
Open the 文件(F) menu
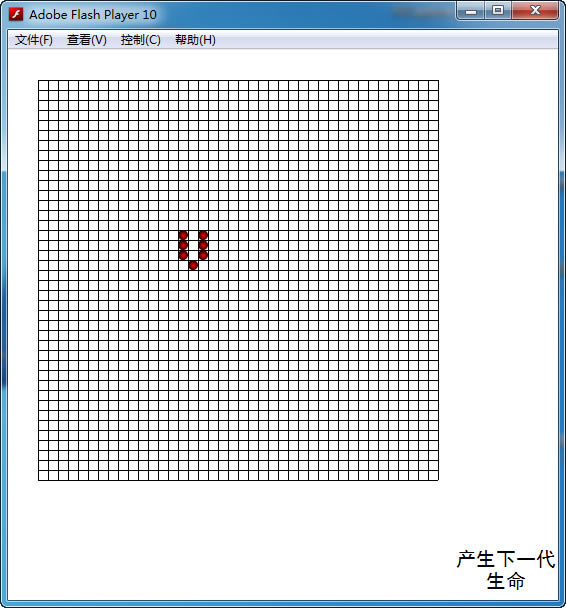(x=34, y=40)
